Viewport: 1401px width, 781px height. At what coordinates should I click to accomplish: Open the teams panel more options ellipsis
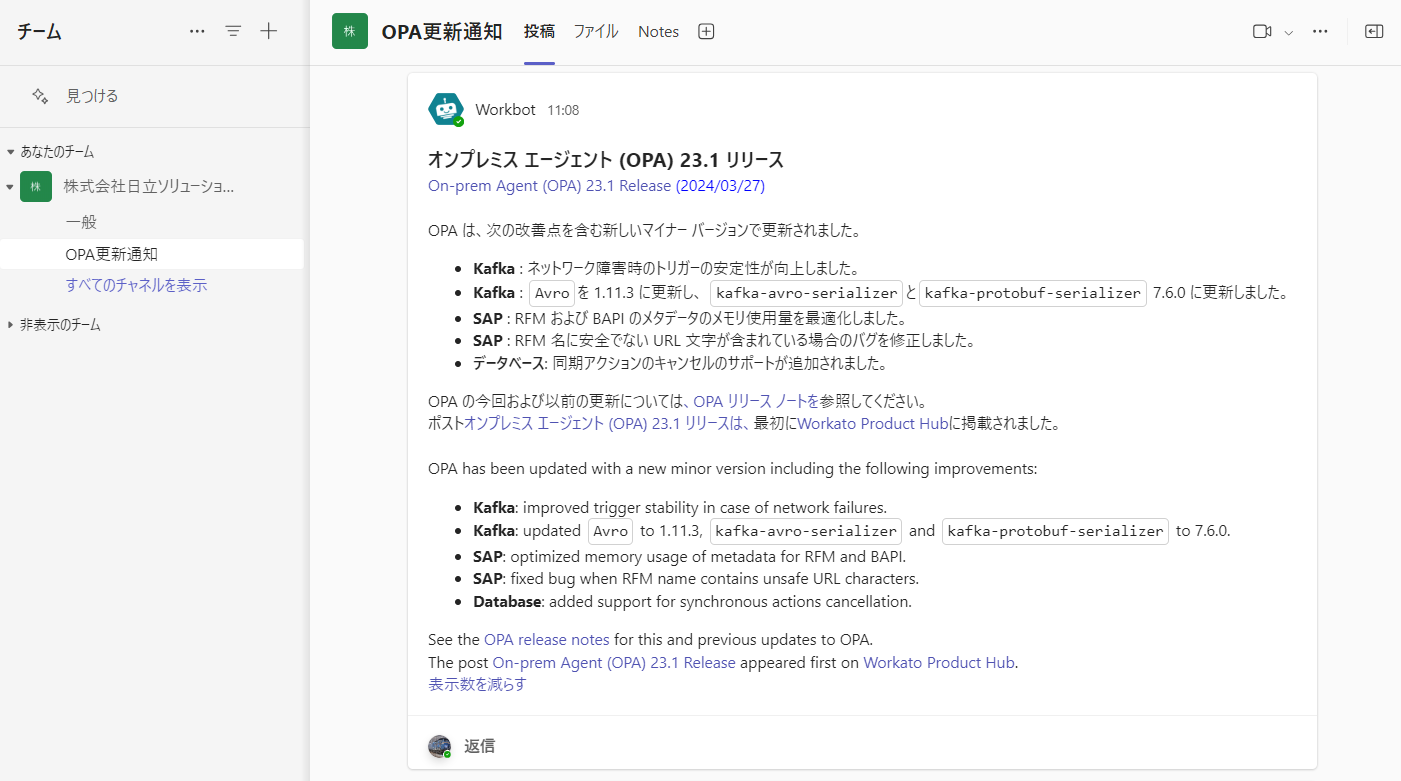pos(197,31)
